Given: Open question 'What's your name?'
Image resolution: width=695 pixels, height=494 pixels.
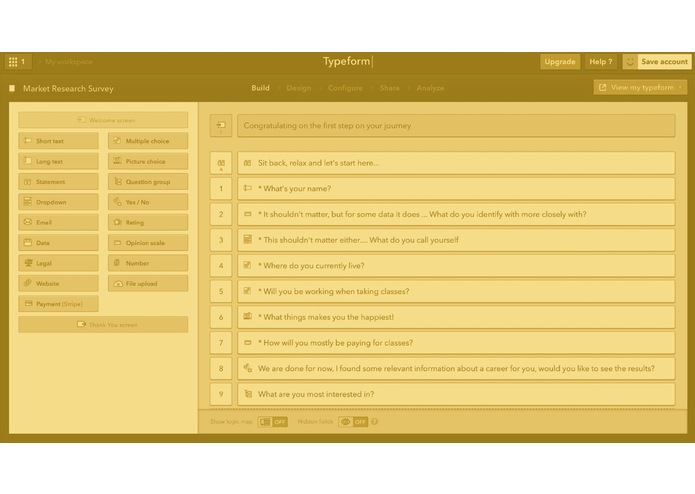Looking at the screenshot, I should pos(456,189).
